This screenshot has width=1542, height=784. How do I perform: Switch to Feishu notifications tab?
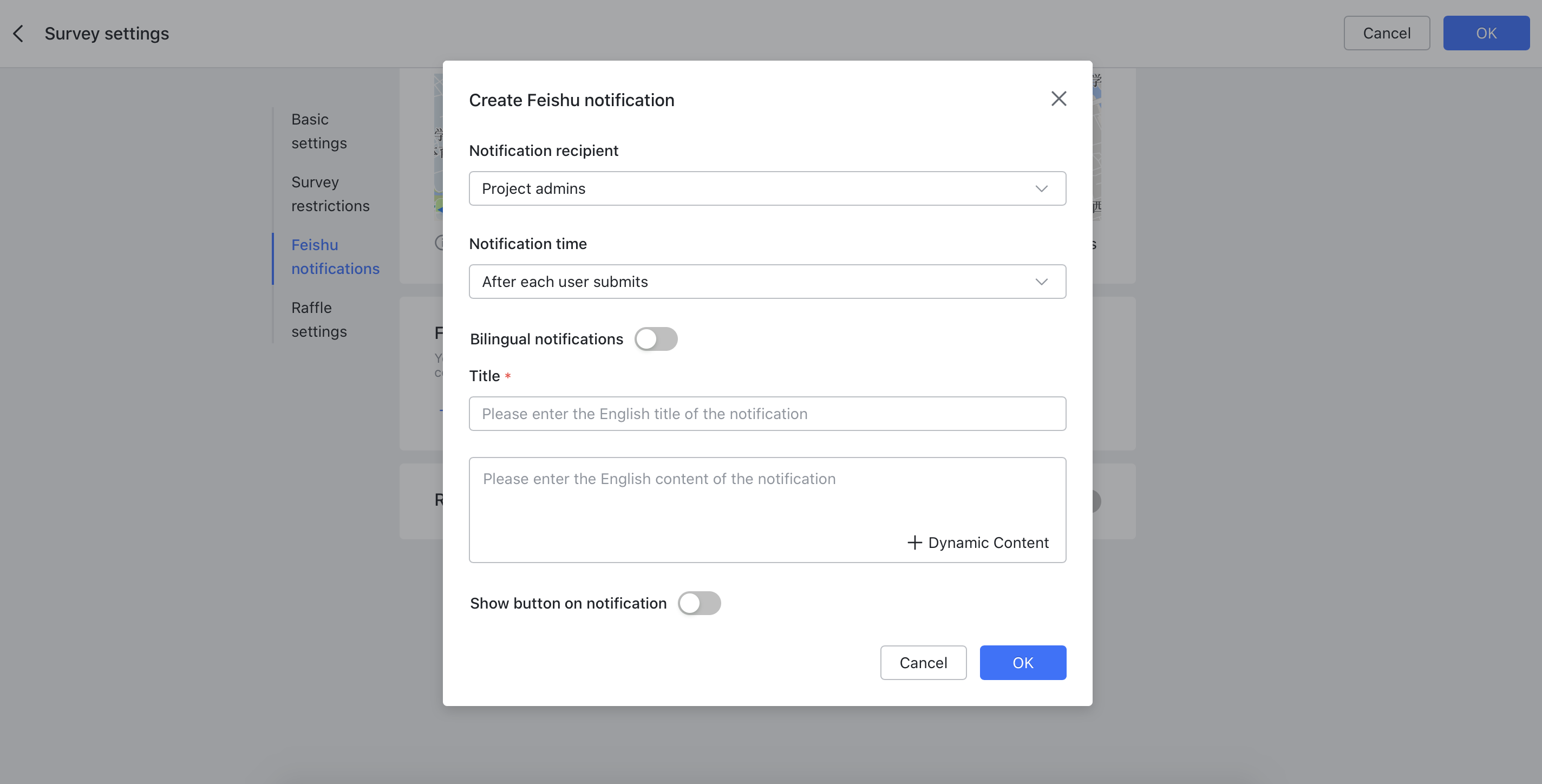[335, 256]
